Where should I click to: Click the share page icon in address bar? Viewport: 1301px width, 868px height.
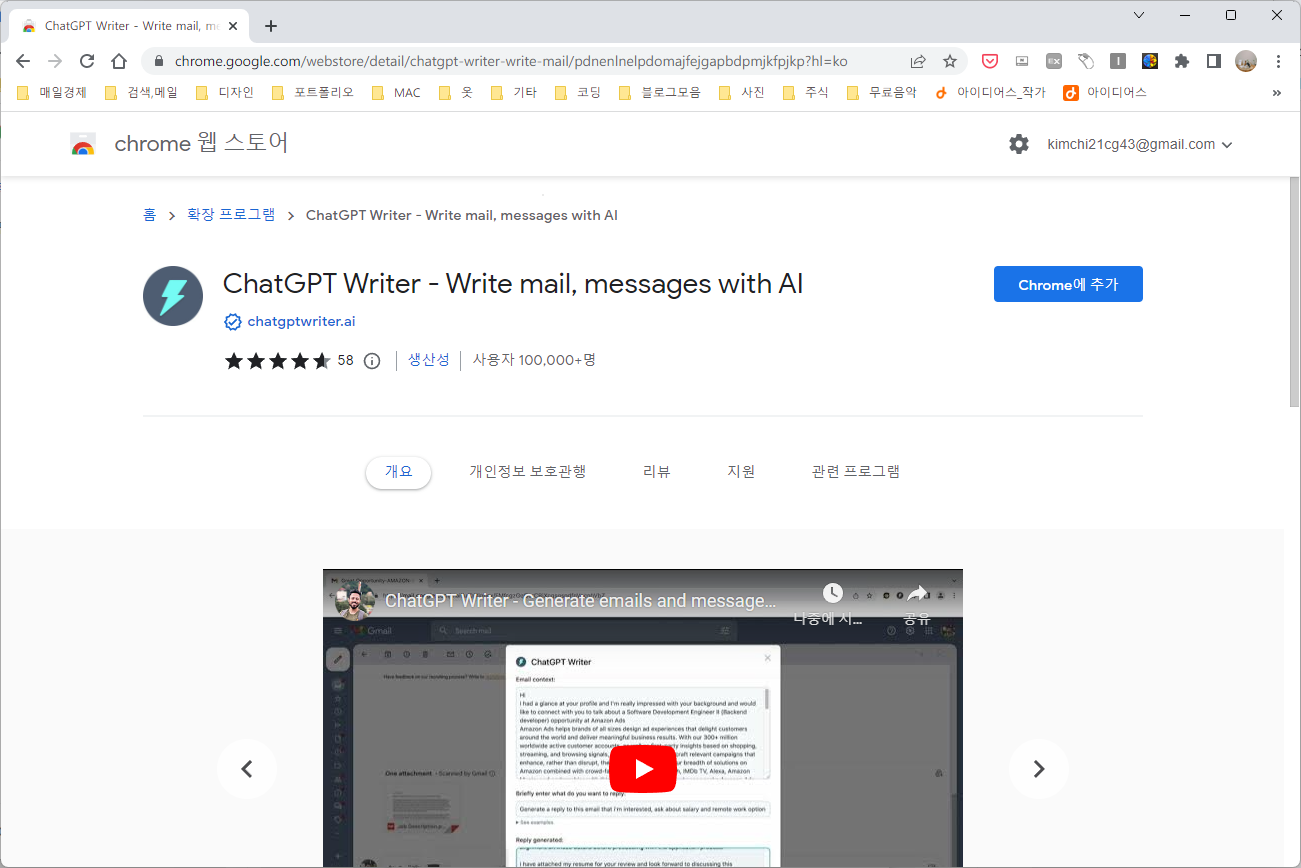click(x=918, y=61)
